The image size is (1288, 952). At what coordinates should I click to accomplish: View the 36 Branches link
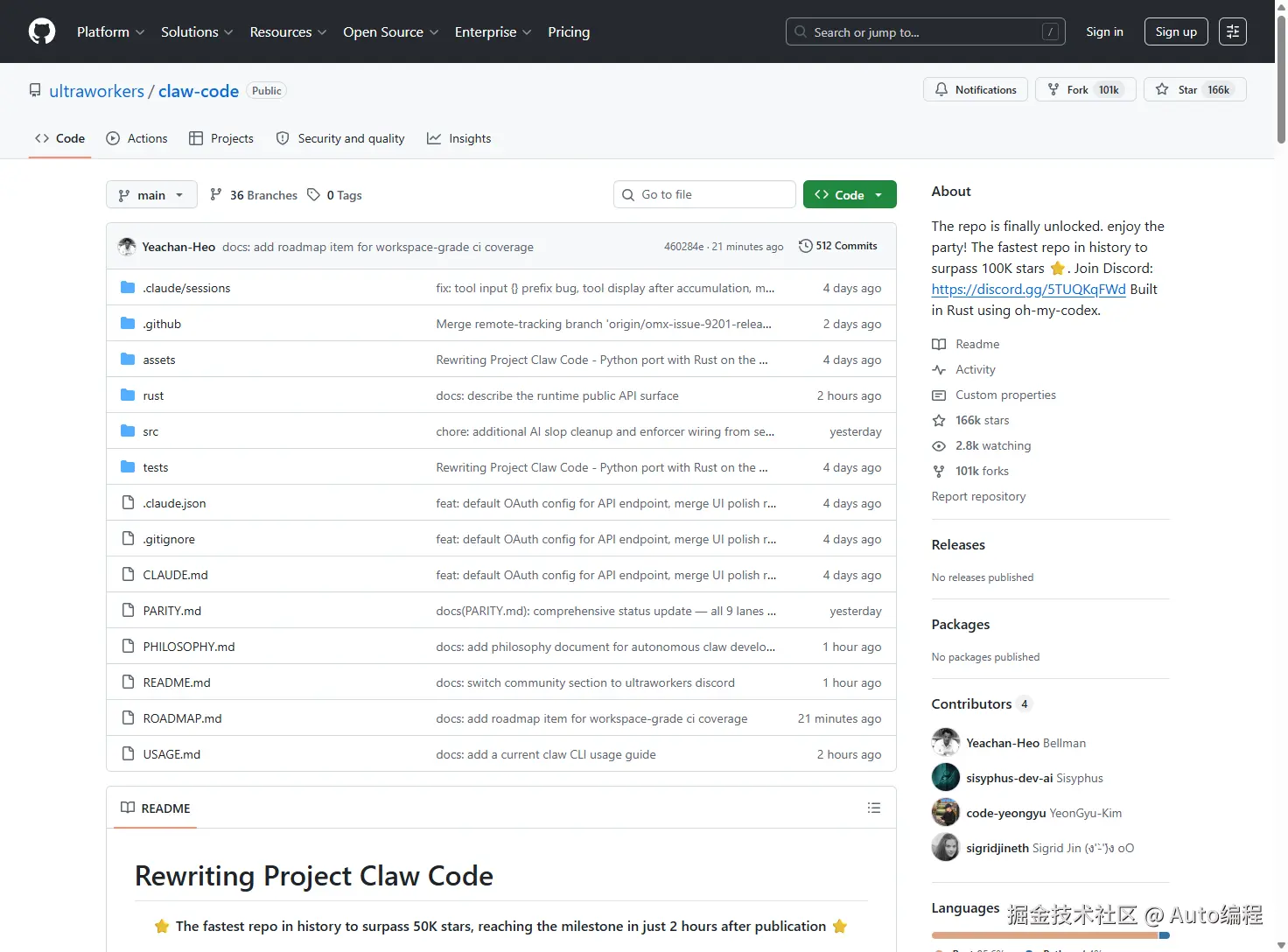point(254,195)
